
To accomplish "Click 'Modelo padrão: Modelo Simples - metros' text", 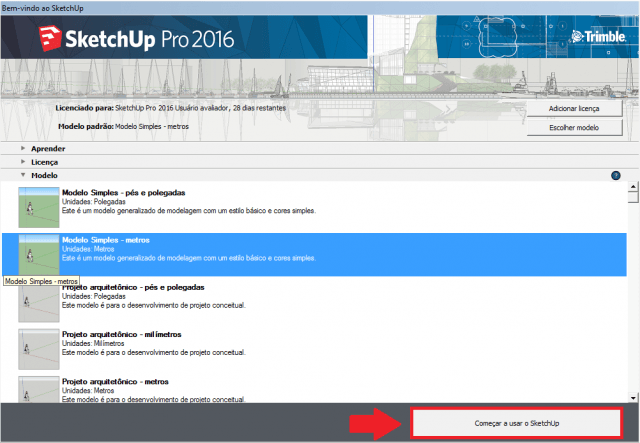I will tap(123, 127).
